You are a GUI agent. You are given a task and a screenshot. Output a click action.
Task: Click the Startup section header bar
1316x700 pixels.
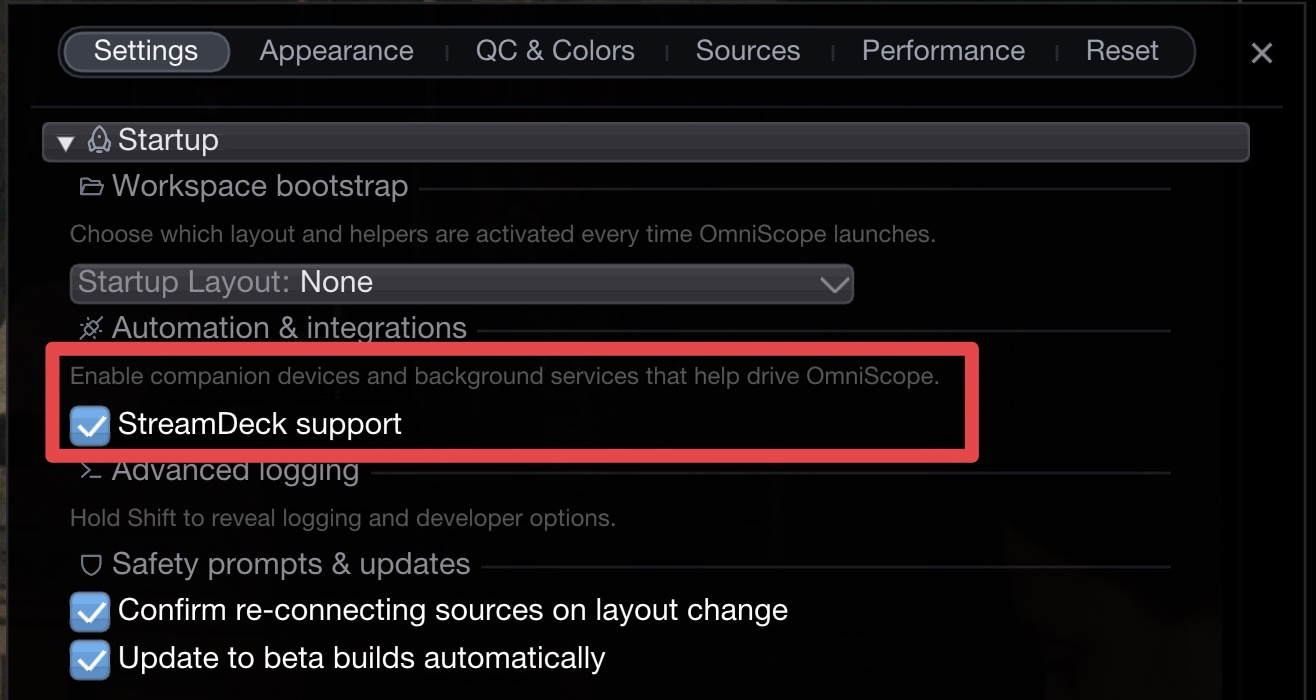pos(700,141)
